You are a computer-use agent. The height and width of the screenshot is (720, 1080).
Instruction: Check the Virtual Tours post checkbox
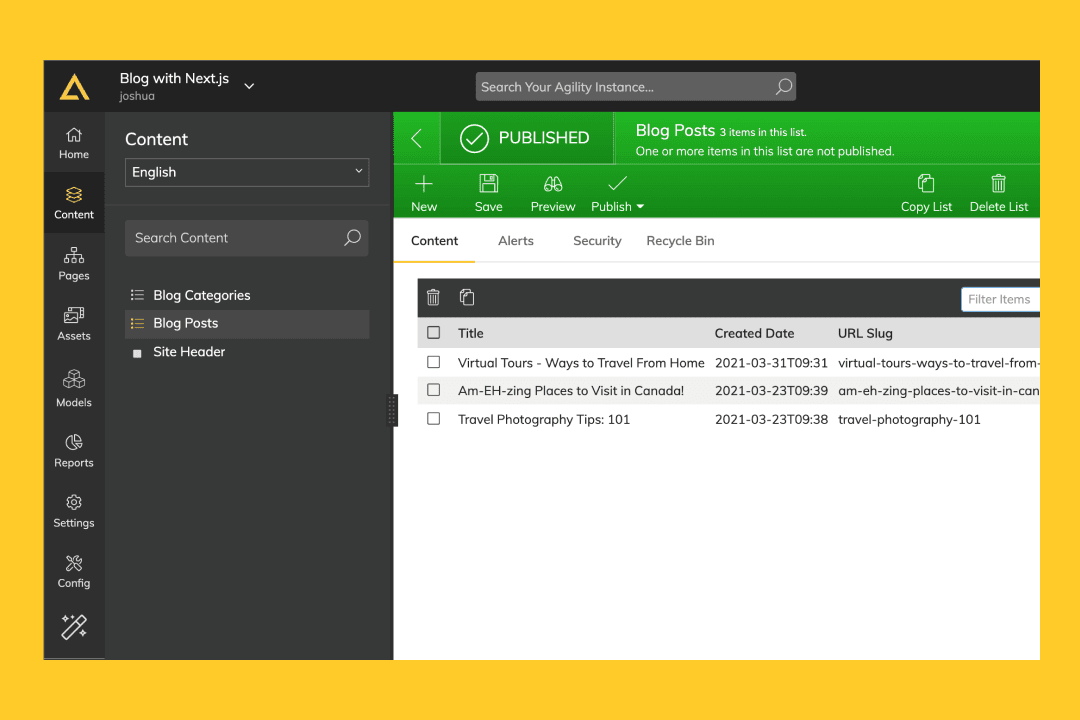tap(433, 362)
